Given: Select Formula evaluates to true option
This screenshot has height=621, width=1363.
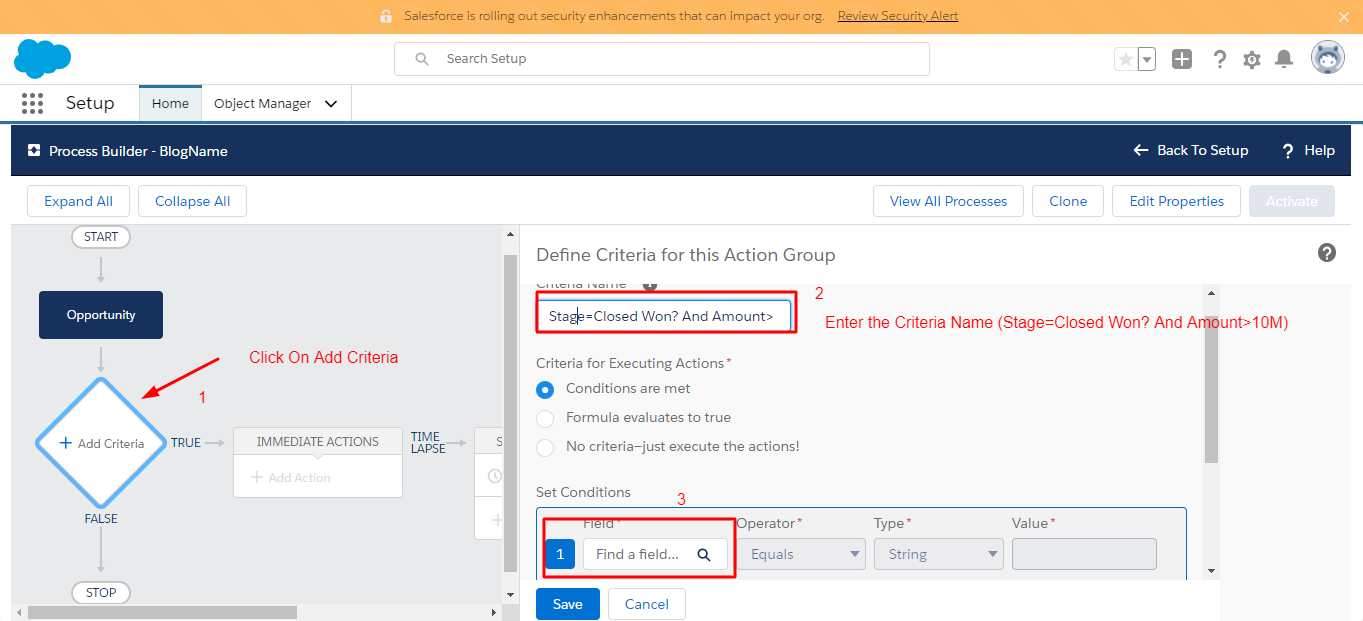Looking at the screenshot, I should pos(545,418).
